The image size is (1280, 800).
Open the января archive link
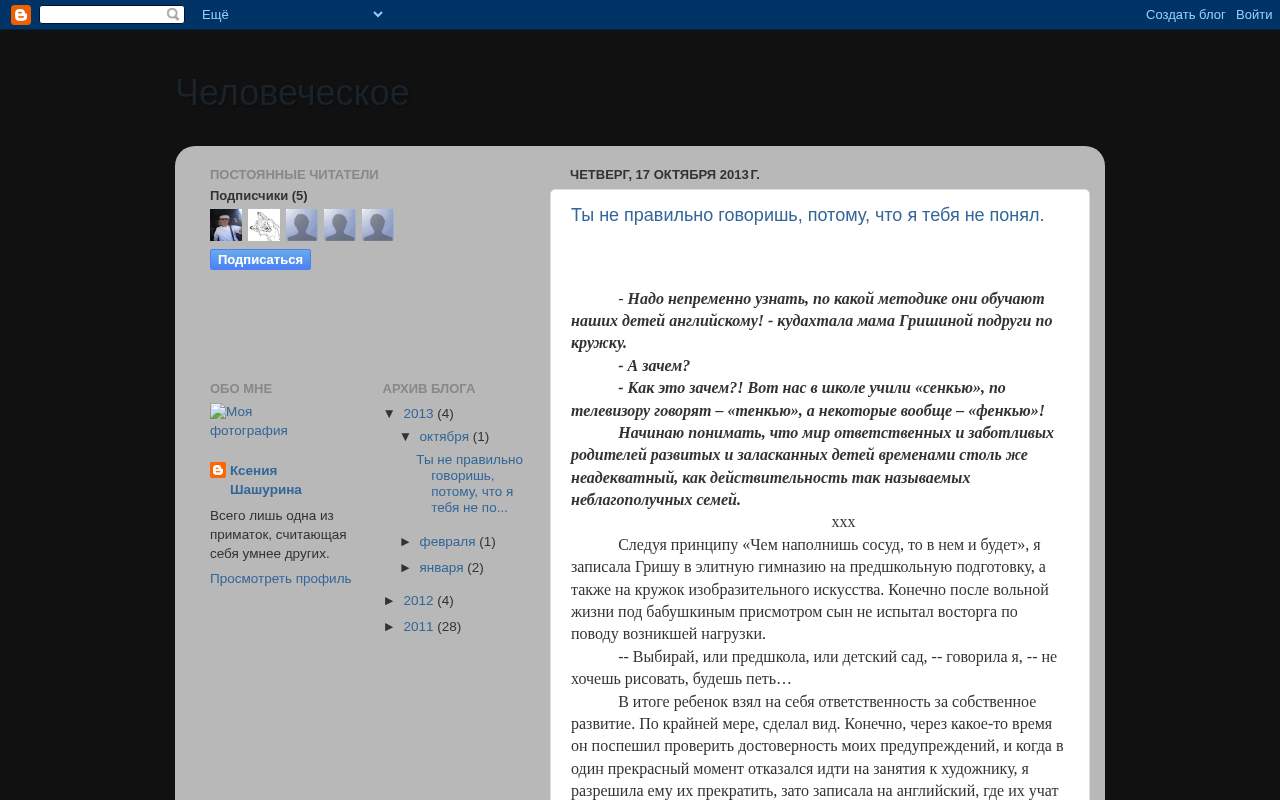tap(441, 568)
